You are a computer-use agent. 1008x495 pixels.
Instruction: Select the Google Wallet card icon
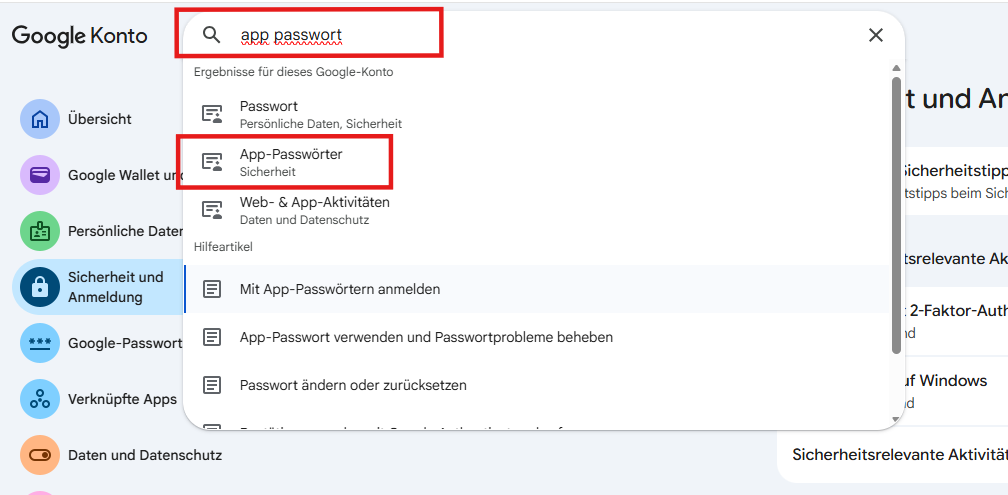click(40, 175)
